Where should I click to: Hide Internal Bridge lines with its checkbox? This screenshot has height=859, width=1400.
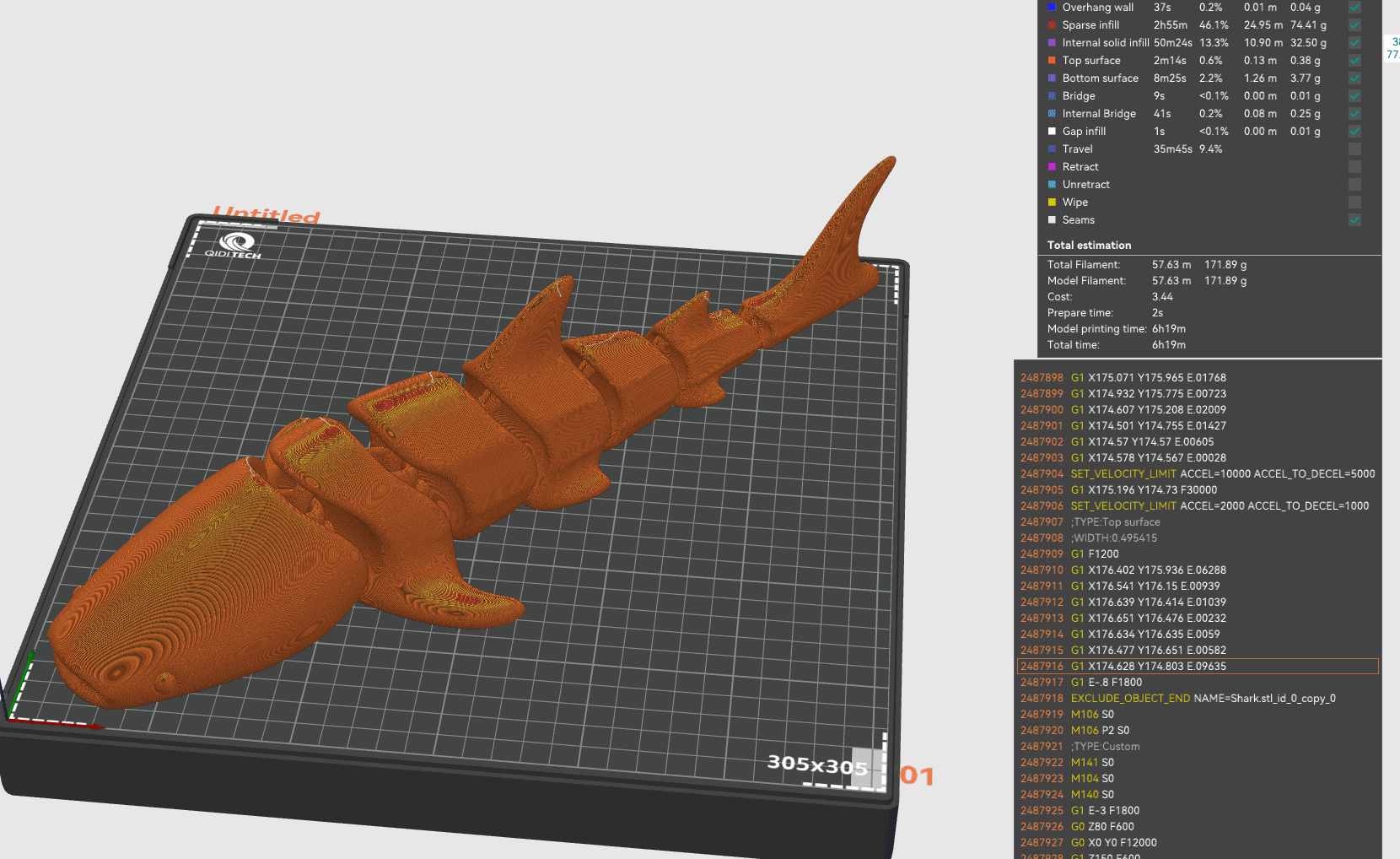click(x=1354, y=114)
